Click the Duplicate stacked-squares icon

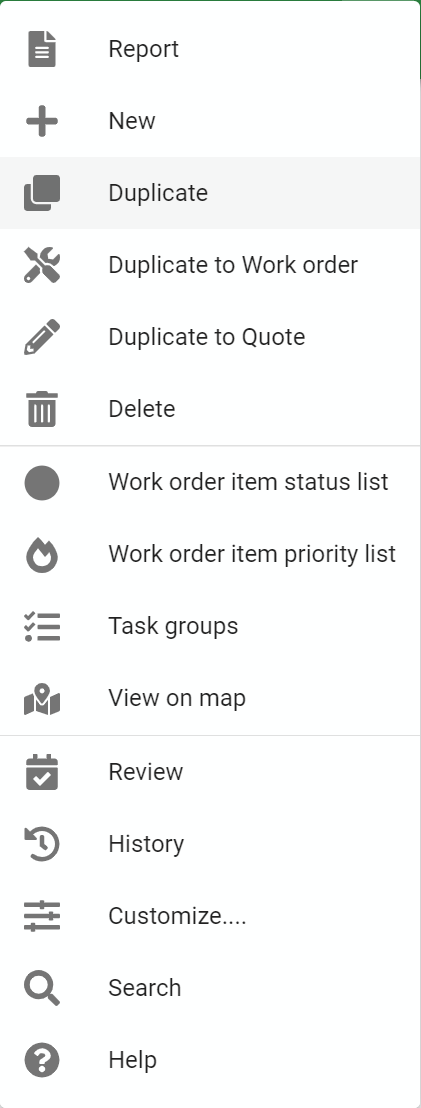(x=42, y=193)
